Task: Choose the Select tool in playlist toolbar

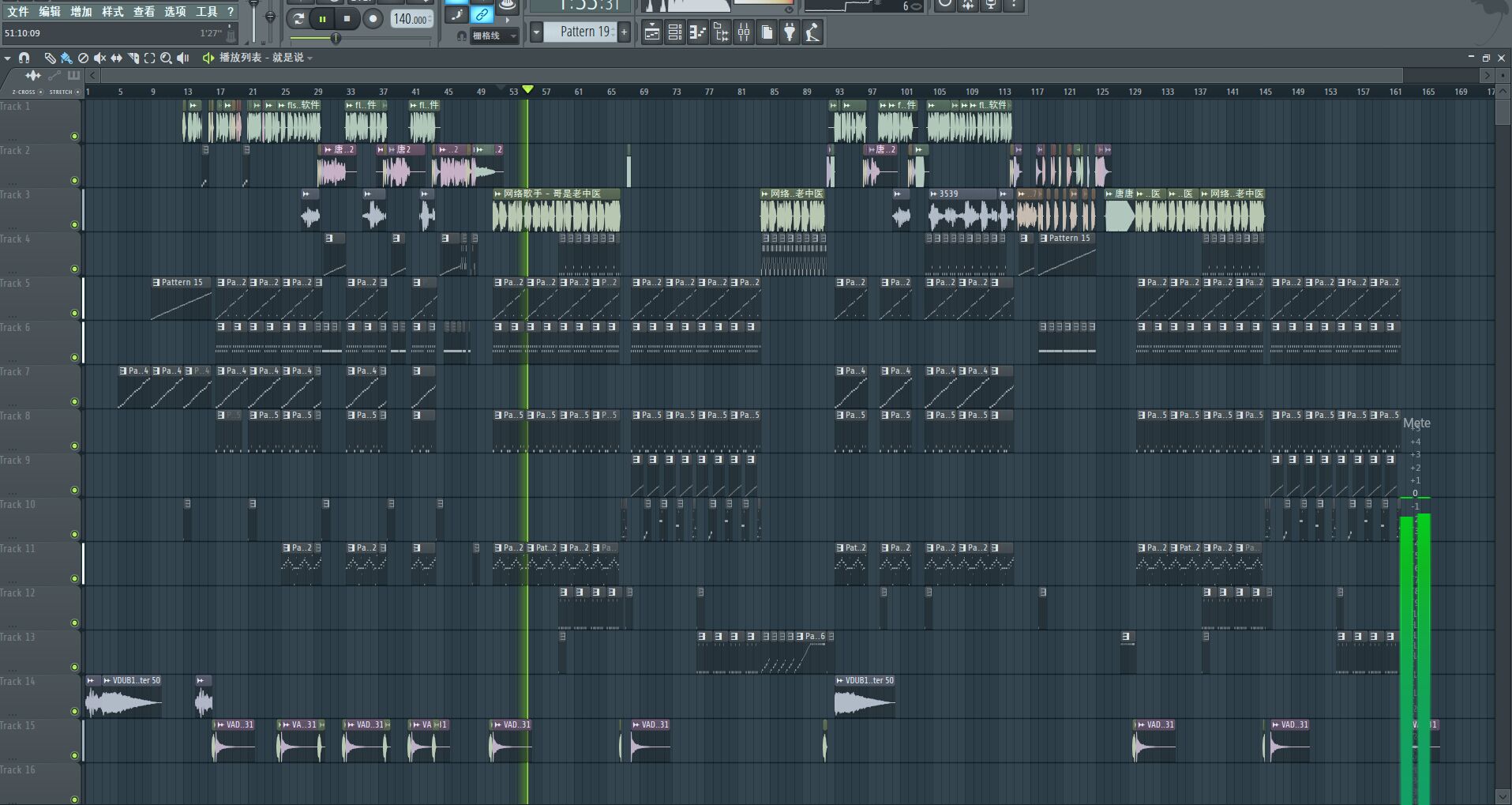Action: (149, 58)
